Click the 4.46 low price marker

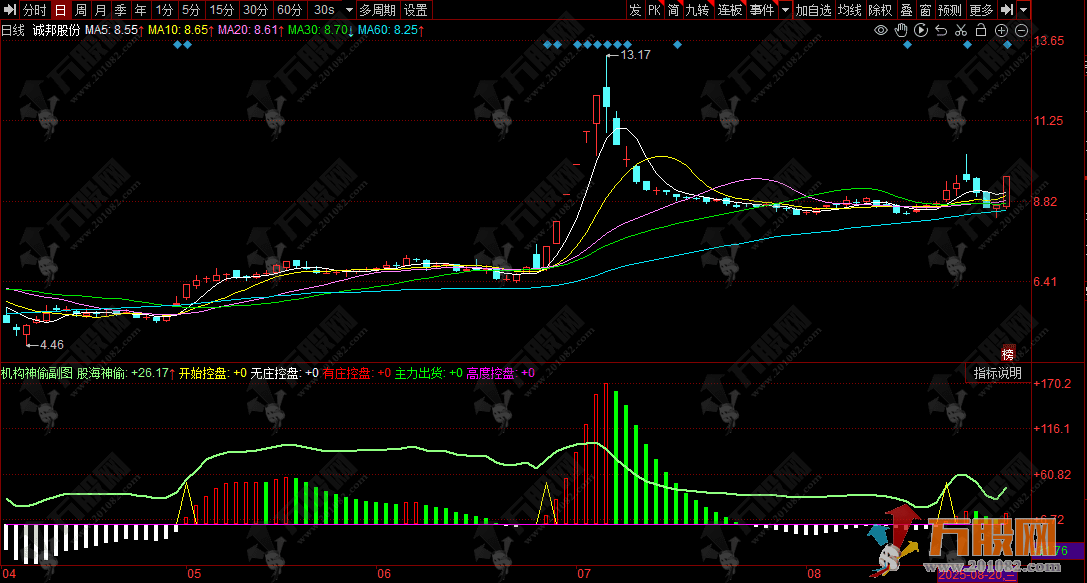(51, 345)
